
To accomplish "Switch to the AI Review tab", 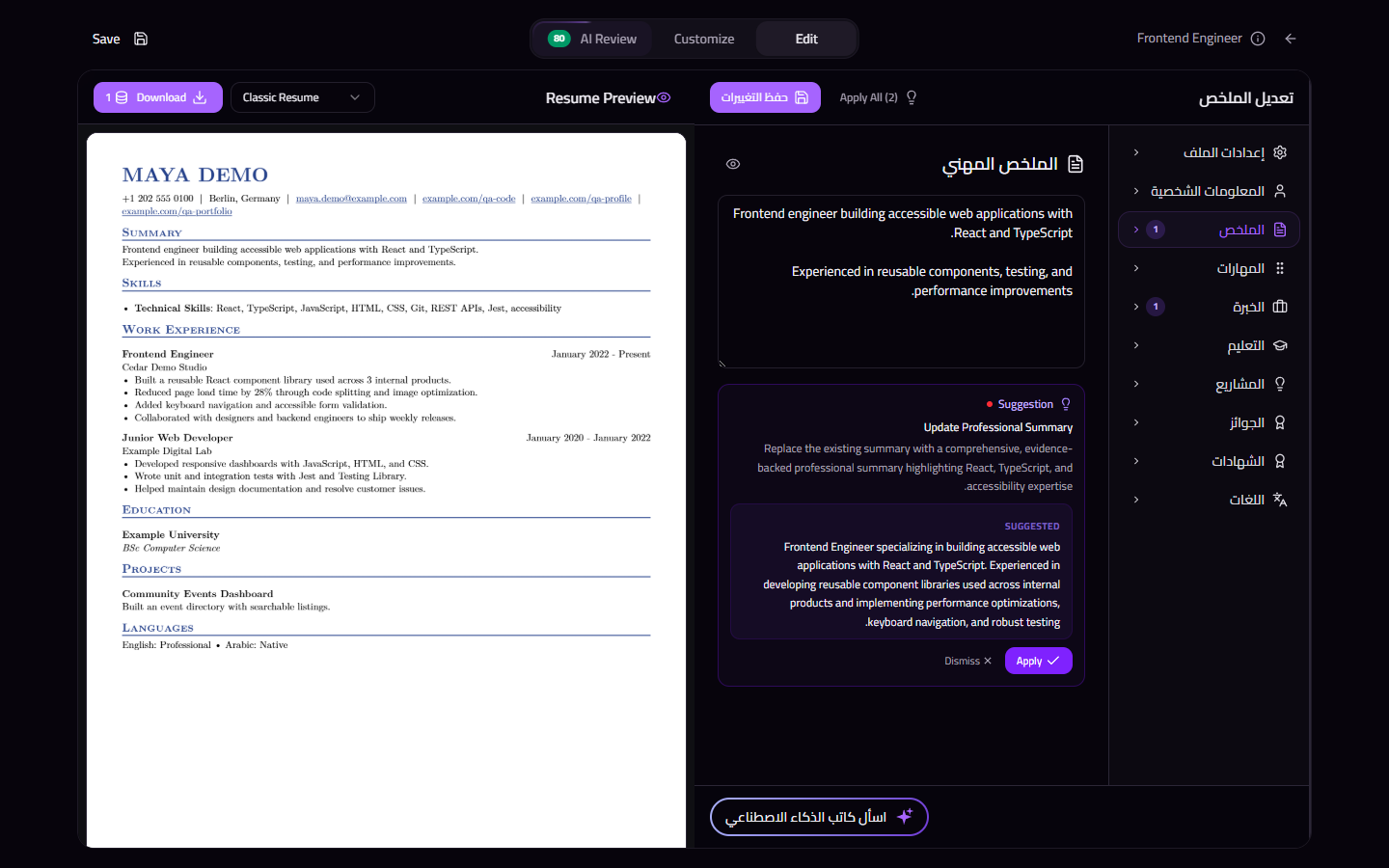I will click(593, 39).
